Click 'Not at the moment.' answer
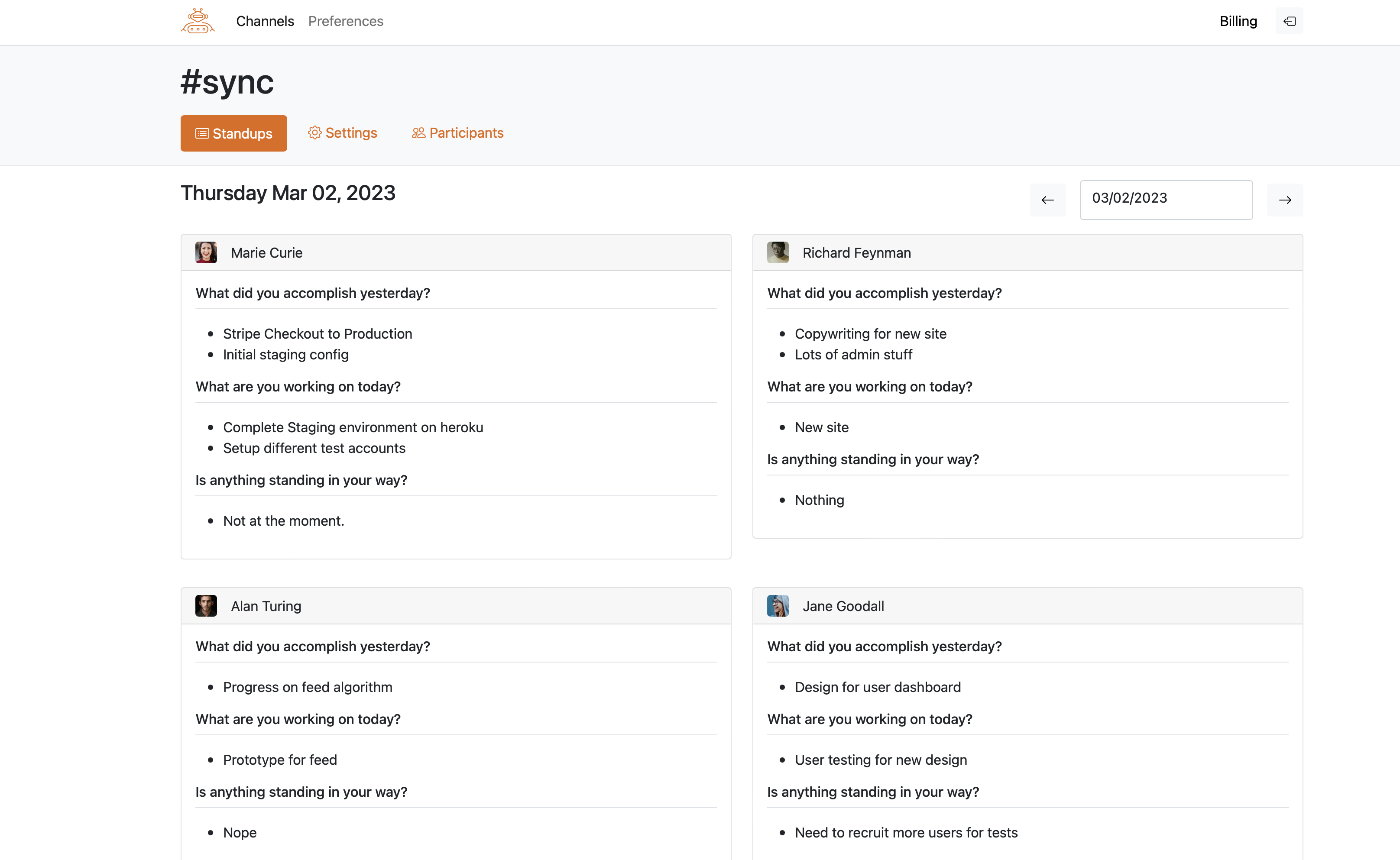The image size is (1400, 860). (284, 521)
